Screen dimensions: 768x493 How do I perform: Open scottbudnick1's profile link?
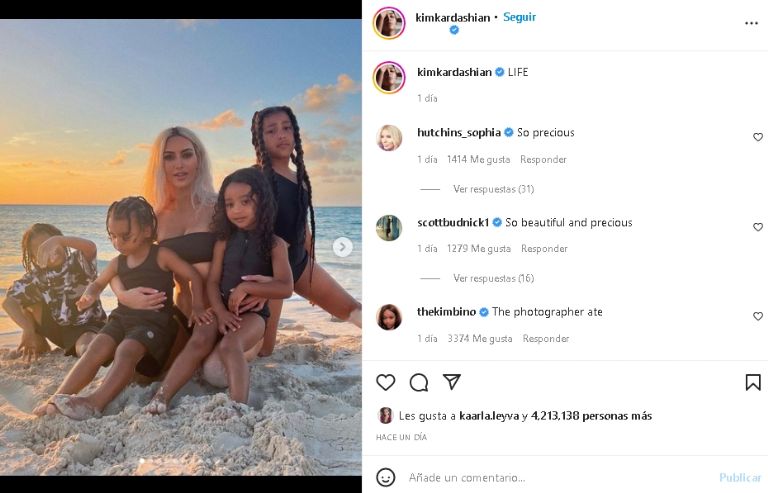point(454,222)
